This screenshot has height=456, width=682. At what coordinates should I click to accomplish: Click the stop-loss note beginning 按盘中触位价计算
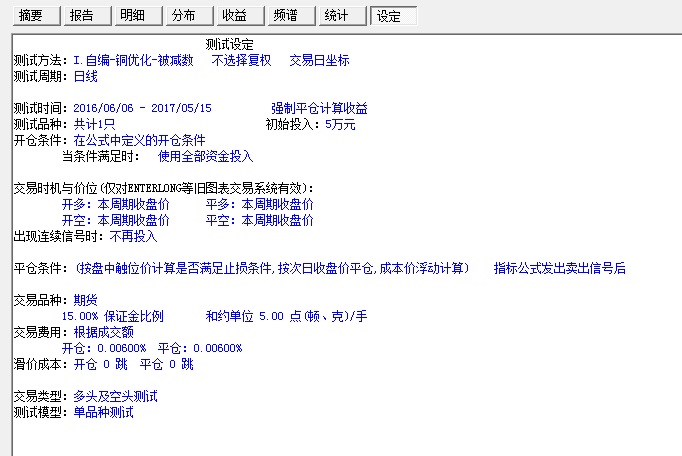click(273, 268)
